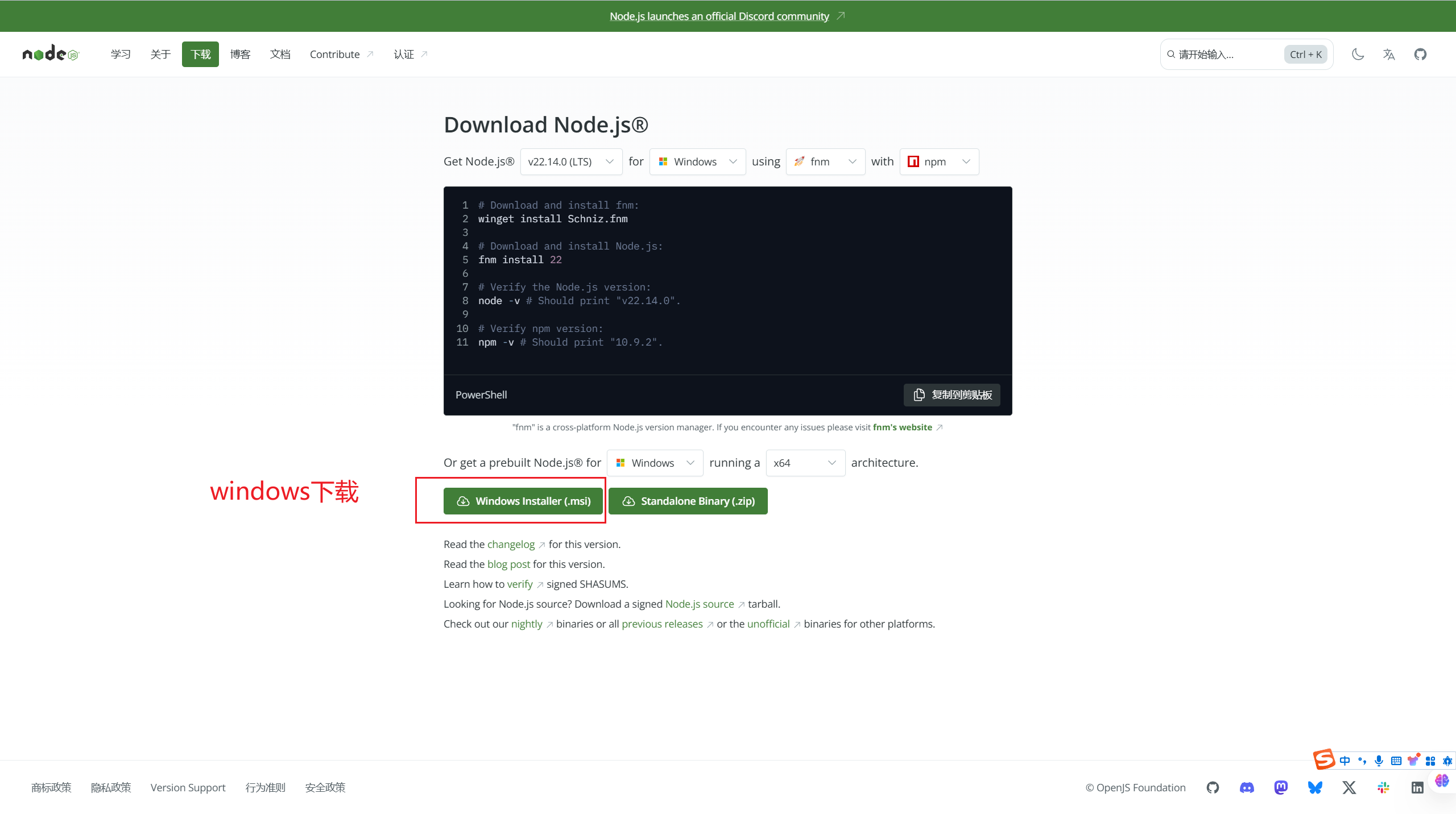Select the 下载 navigation tab

click(x=200, y=54)
